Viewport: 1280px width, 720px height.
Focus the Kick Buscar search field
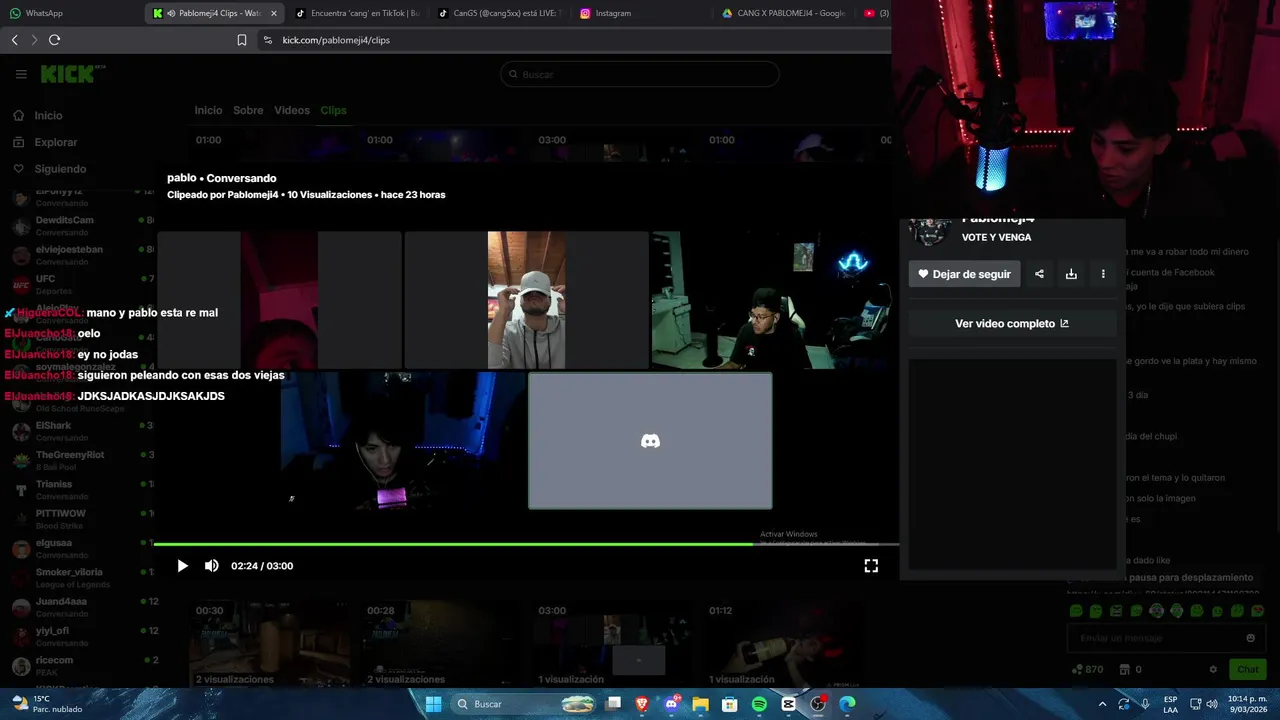tap(640, 74)
